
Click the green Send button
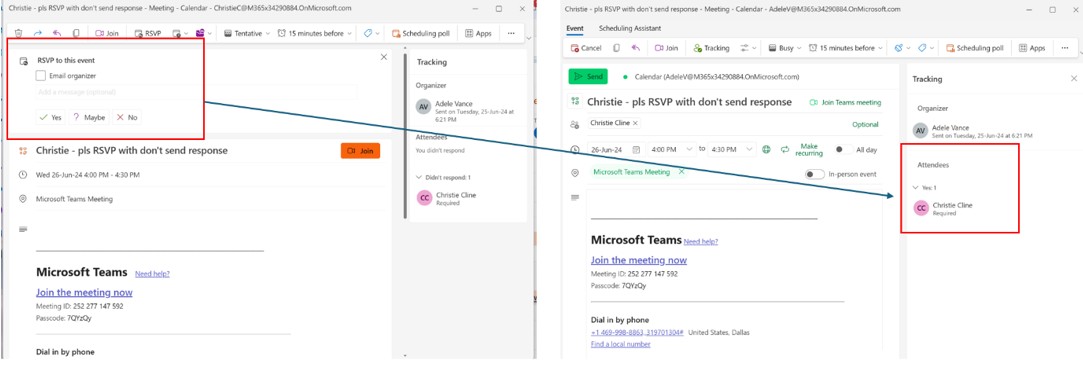click(x=588, y=77)
